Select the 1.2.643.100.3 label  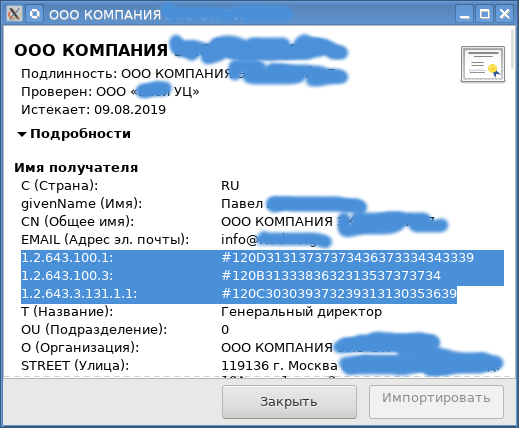coord(67,276)
